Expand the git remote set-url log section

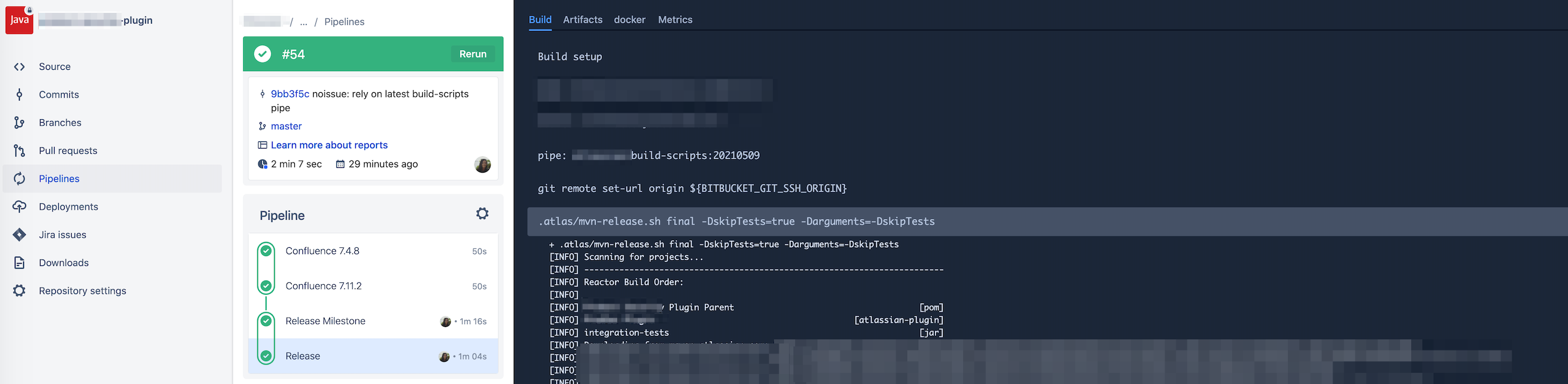point(692,188)
